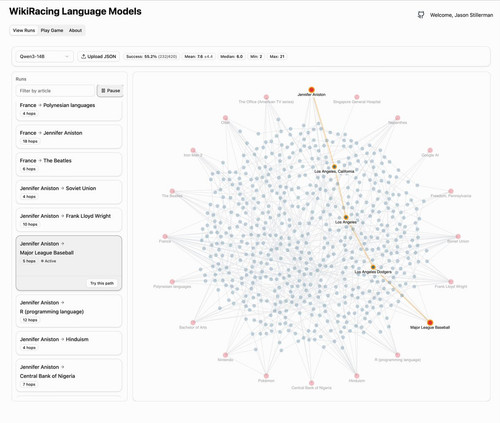Click the Freedom, Pennsylvania node

451,191
